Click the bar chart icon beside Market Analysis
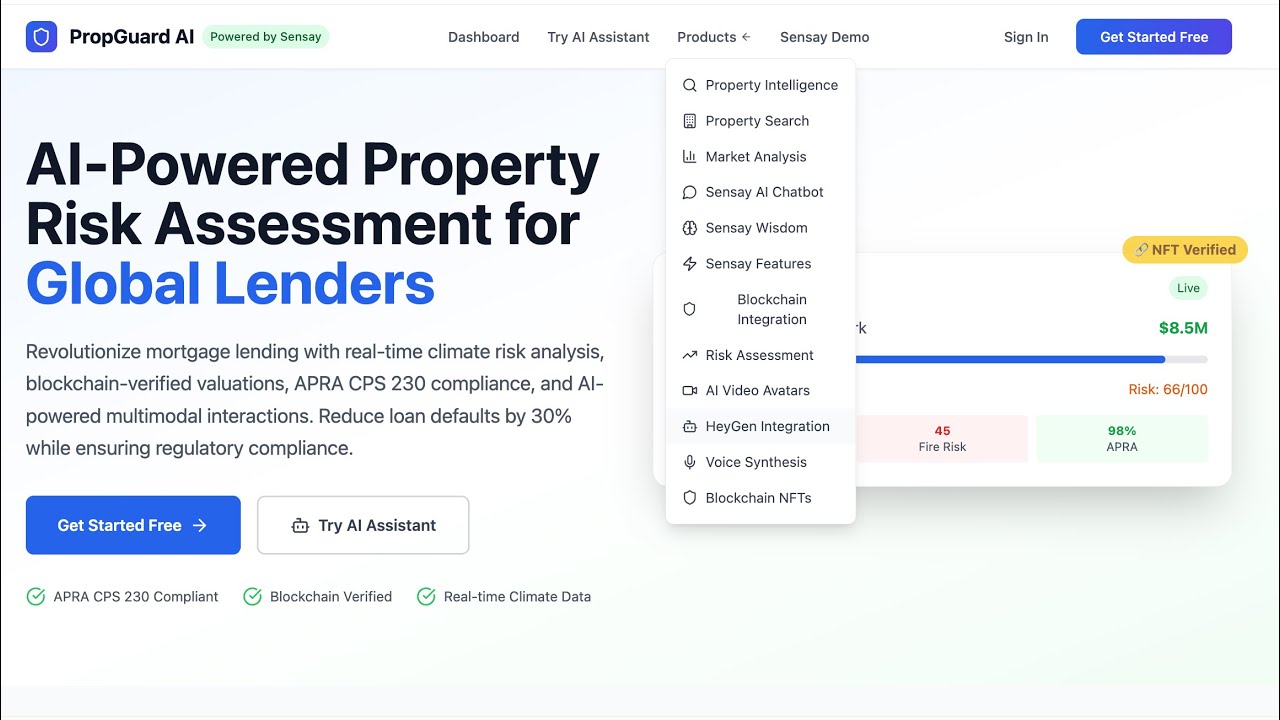1280x720 pixels. [689, 157]
